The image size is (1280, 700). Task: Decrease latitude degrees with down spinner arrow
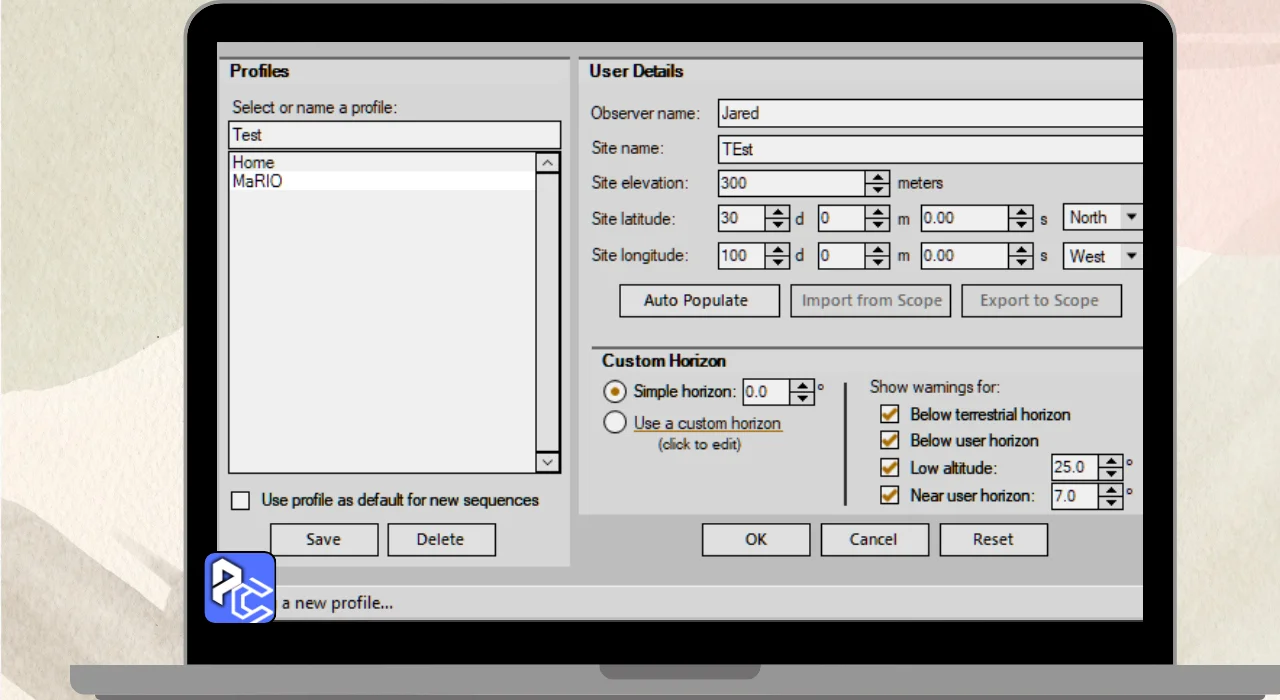(777, 224)
